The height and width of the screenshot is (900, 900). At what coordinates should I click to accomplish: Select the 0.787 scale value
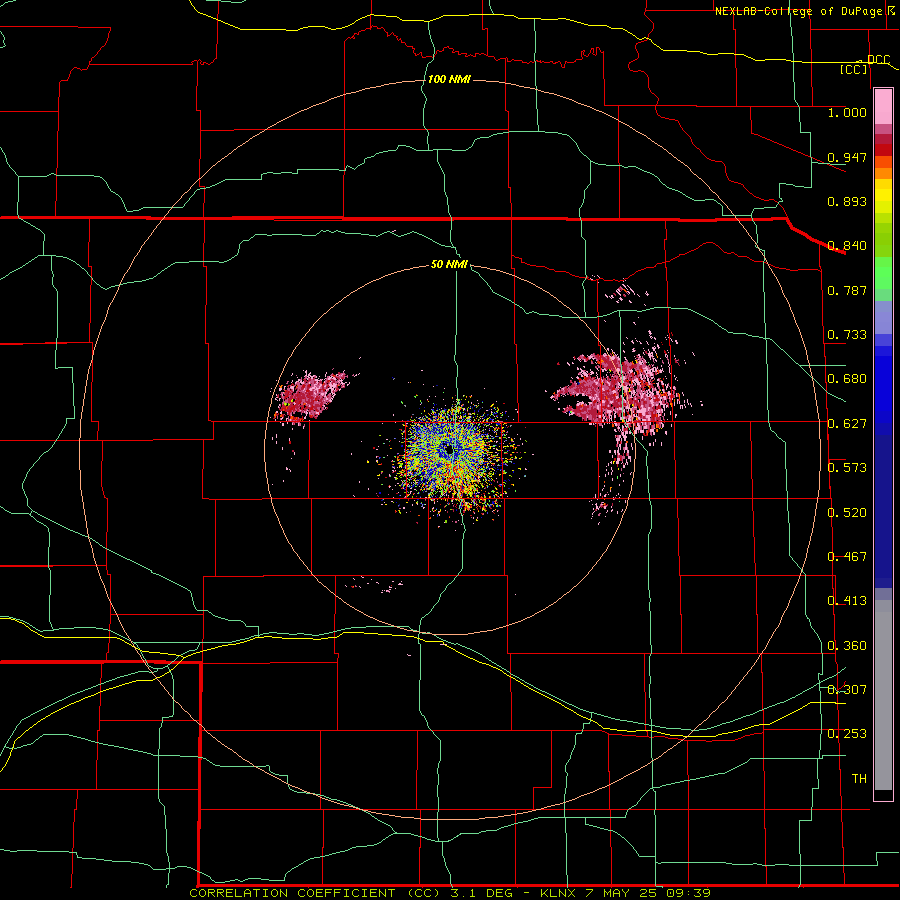pyautogui.click(x=847, y=290)
